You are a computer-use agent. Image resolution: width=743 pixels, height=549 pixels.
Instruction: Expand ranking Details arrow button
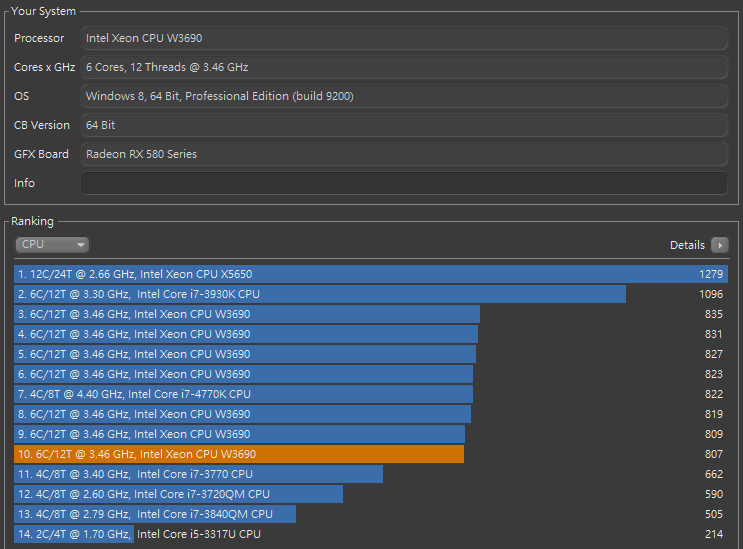click(x=720, y=245)
